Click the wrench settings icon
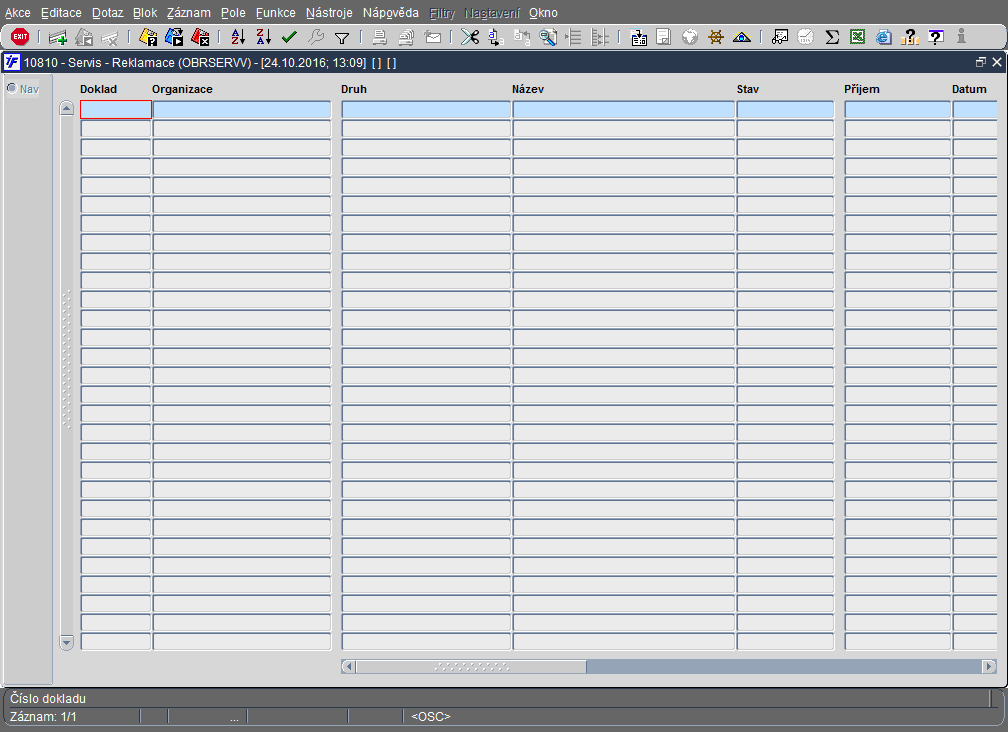Screen dimensions: 1008x732 click(316, 37)
